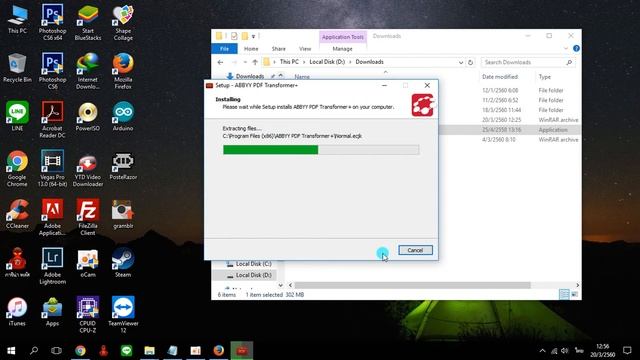Open Steam desktop shortcut
This screenshot has width=640, height=360.
[123, 262]
